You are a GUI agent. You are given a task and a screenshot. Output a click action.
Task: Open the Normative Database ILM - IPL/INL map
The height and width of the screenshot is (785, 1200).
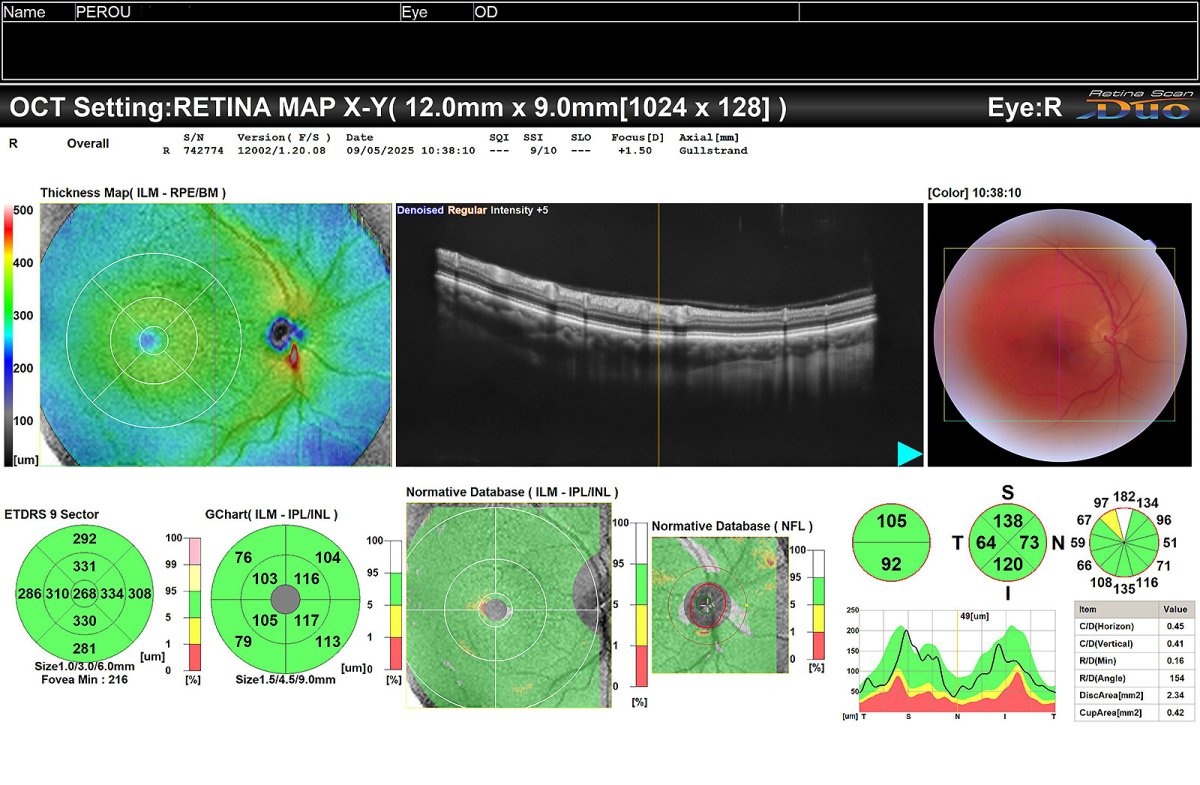tap(507, 604)
